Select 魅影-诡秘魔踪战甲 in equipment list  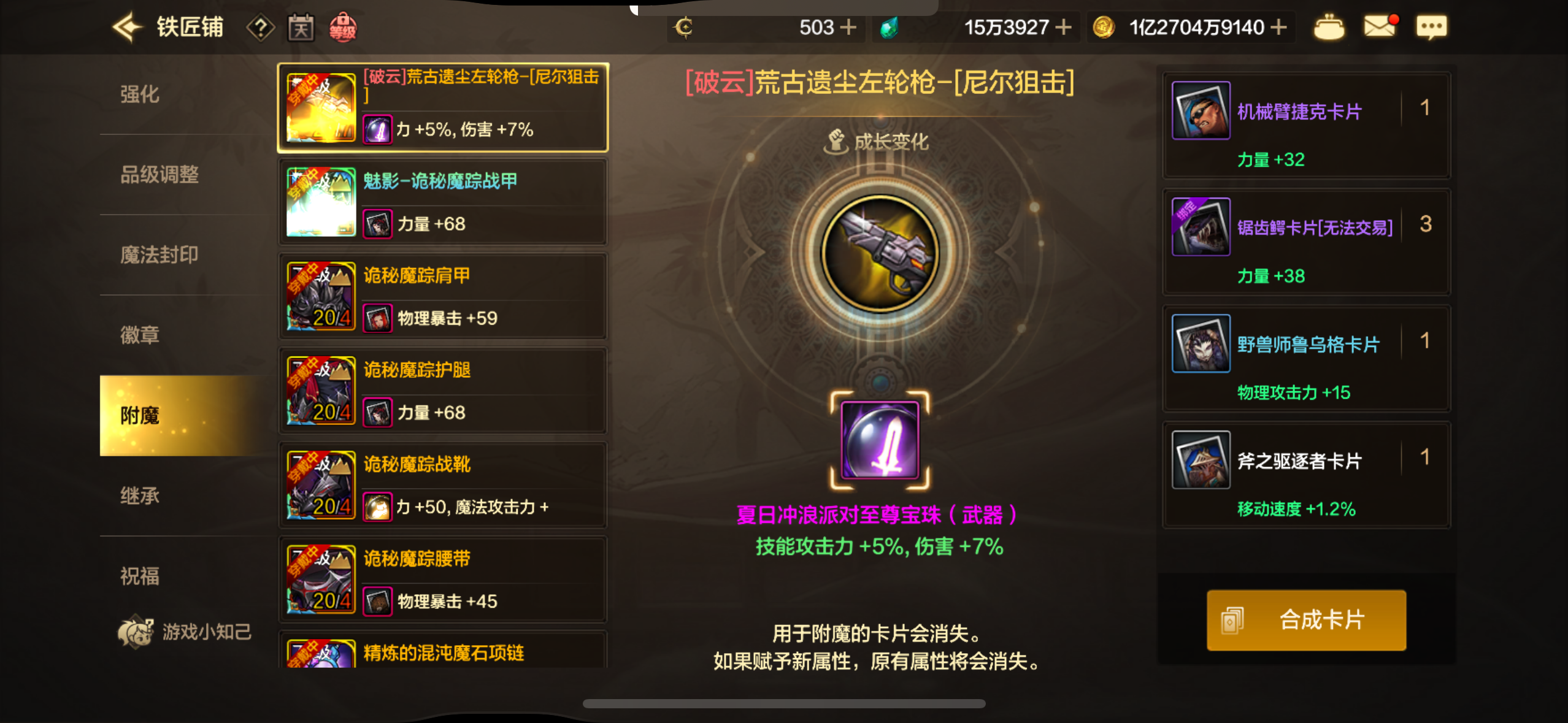click(443, 202)
